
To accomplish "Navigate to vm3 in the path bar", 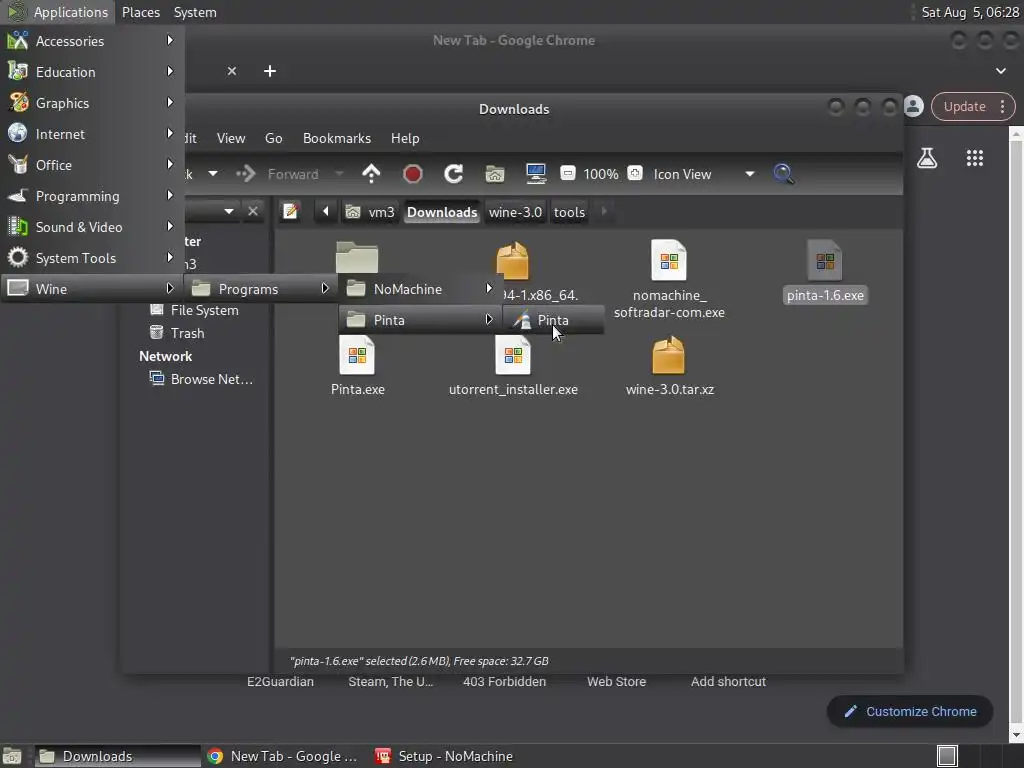I will coord(370,212).
